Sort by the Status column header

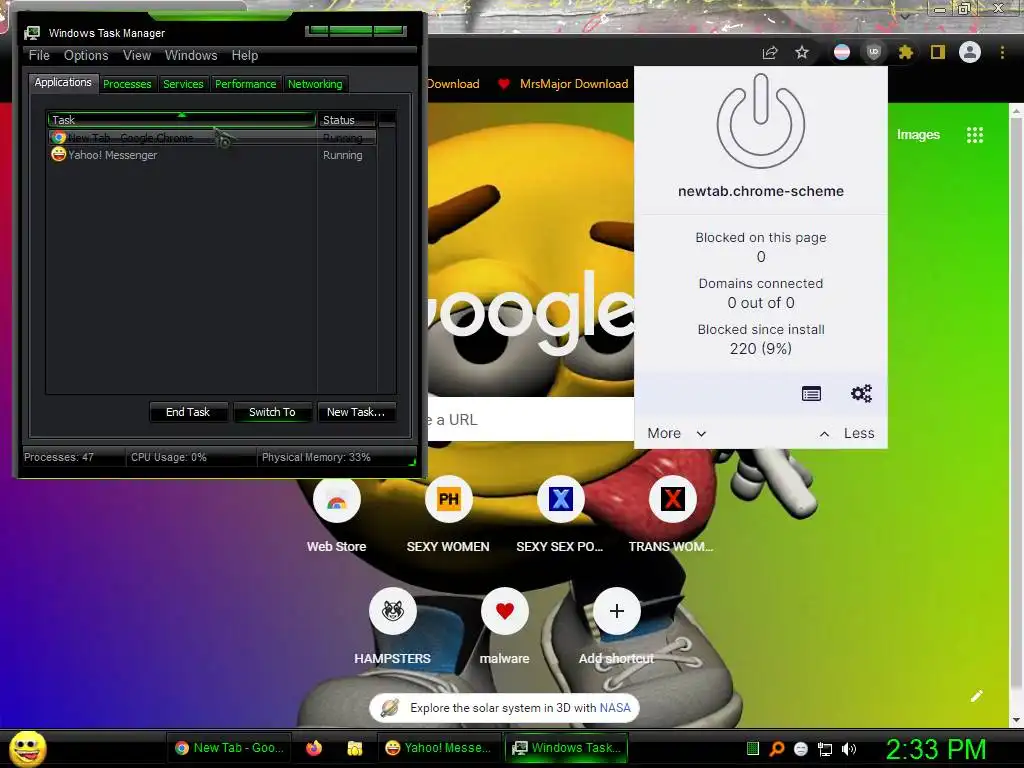coord(347,120)
